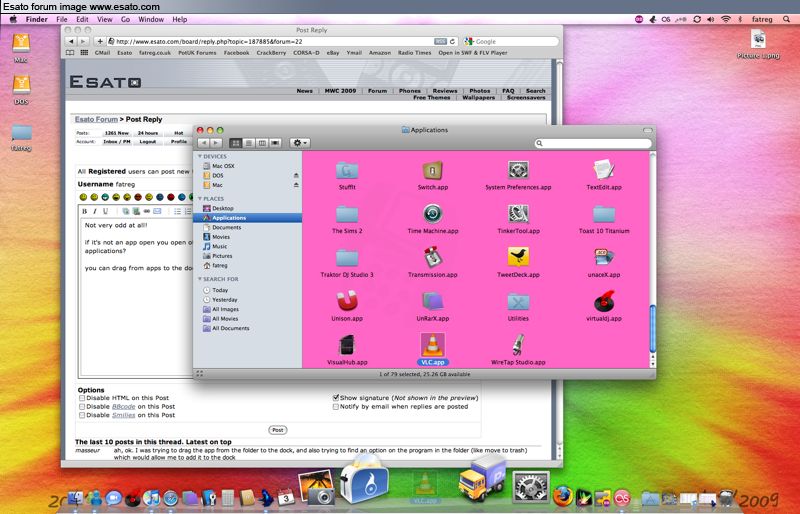The image size is (800, 514).
Task: Collapse the PLACES sidebar section
Action: point(199,199)
